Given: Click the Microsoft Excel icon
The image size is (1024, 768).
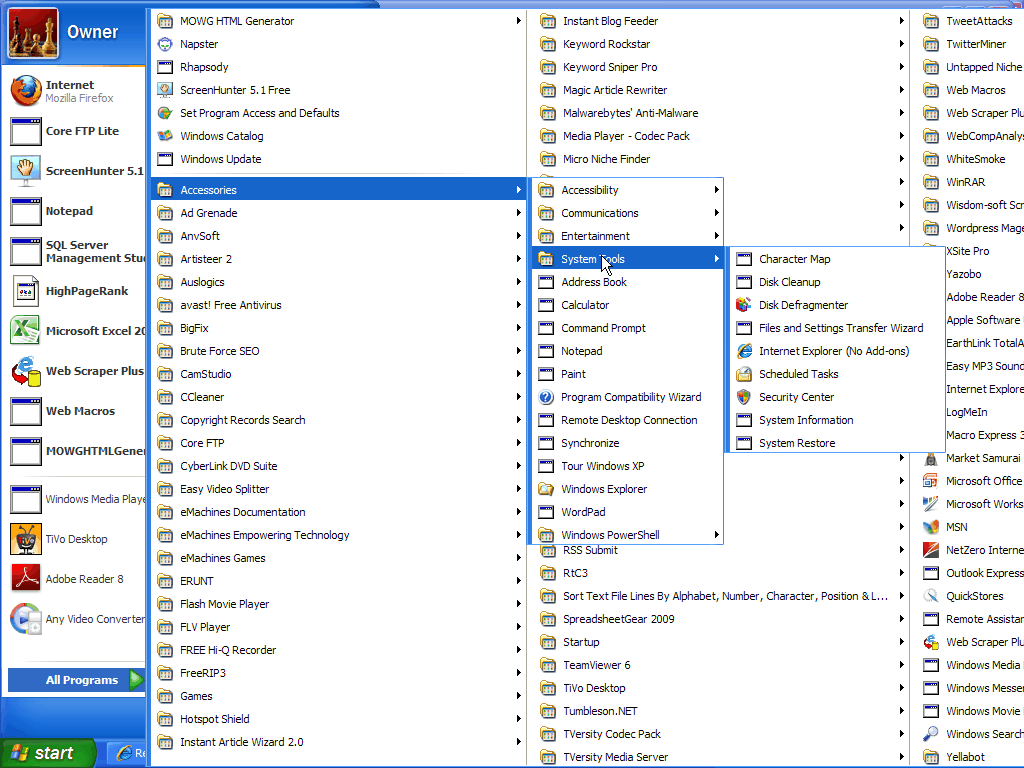Looking at the screenshot, I should click(26, 331).
